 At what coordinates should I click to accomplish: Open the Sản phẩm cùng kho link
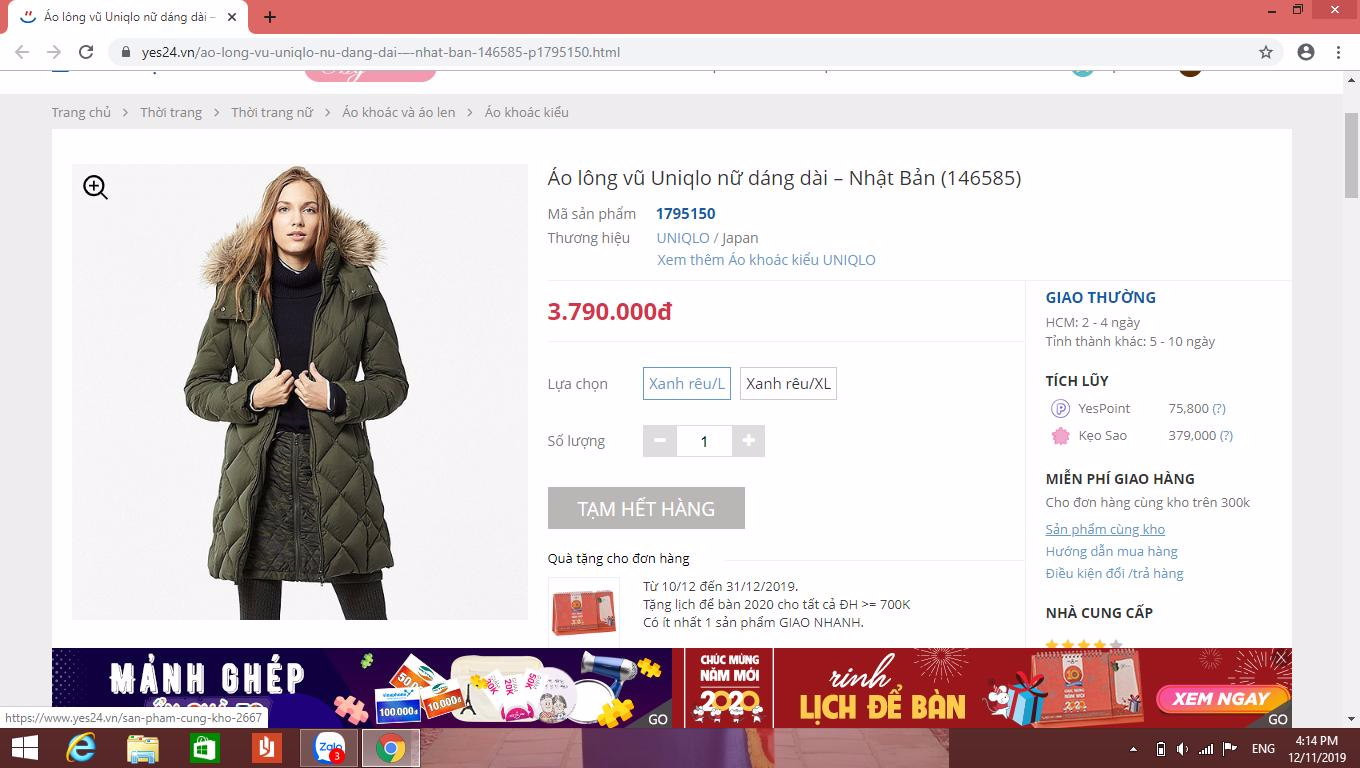pos(1105,529)
